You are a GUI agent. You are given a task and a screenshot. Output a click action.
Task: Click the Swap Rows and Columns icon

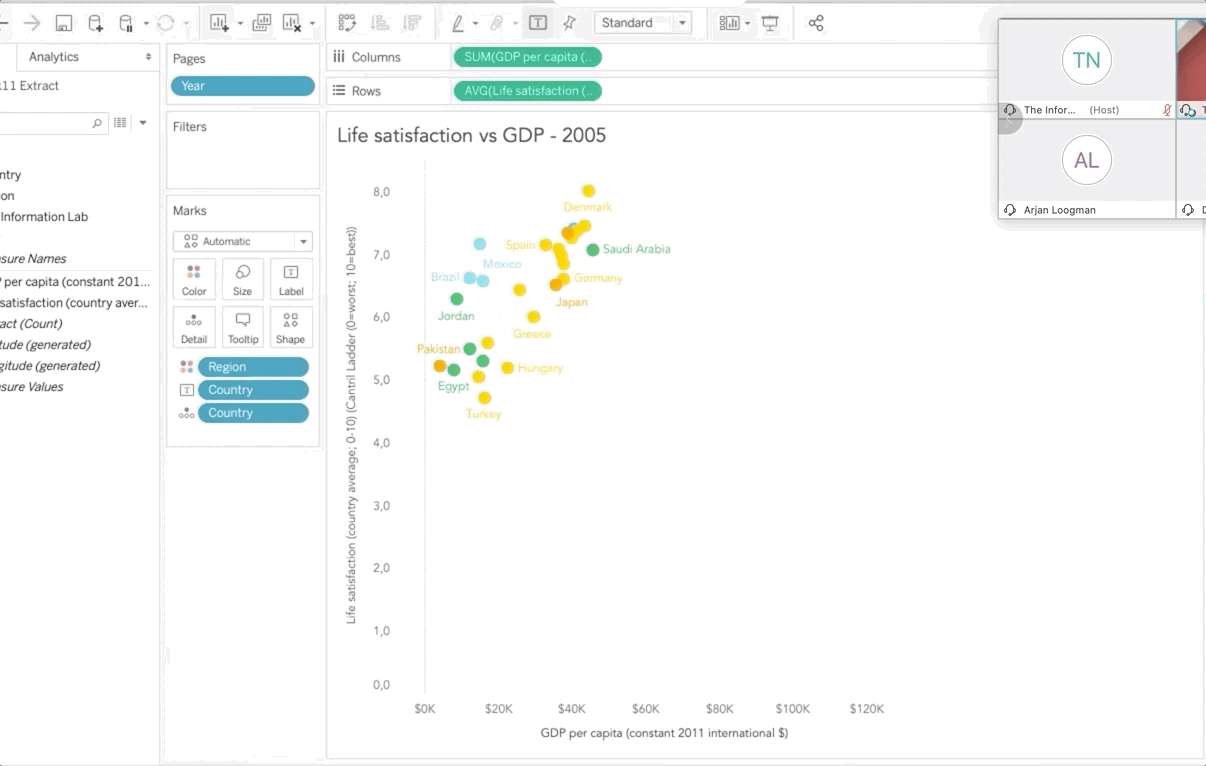point(347,23)
